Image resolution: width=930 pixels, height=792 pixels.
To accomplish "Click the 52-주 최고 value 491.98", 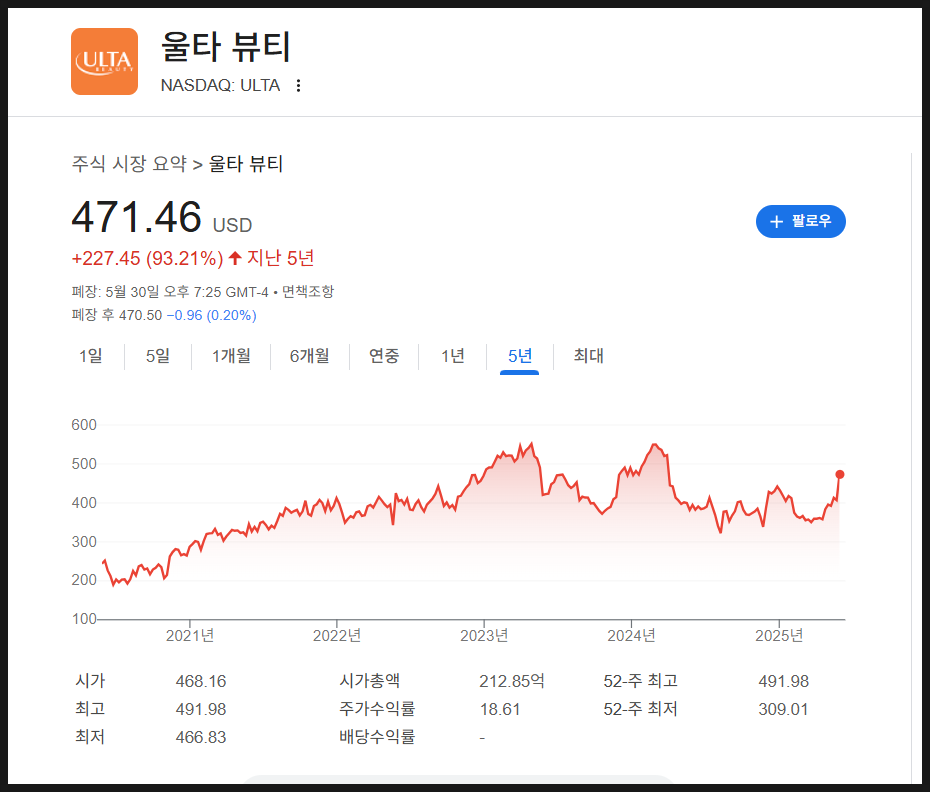I will point(784,681).
